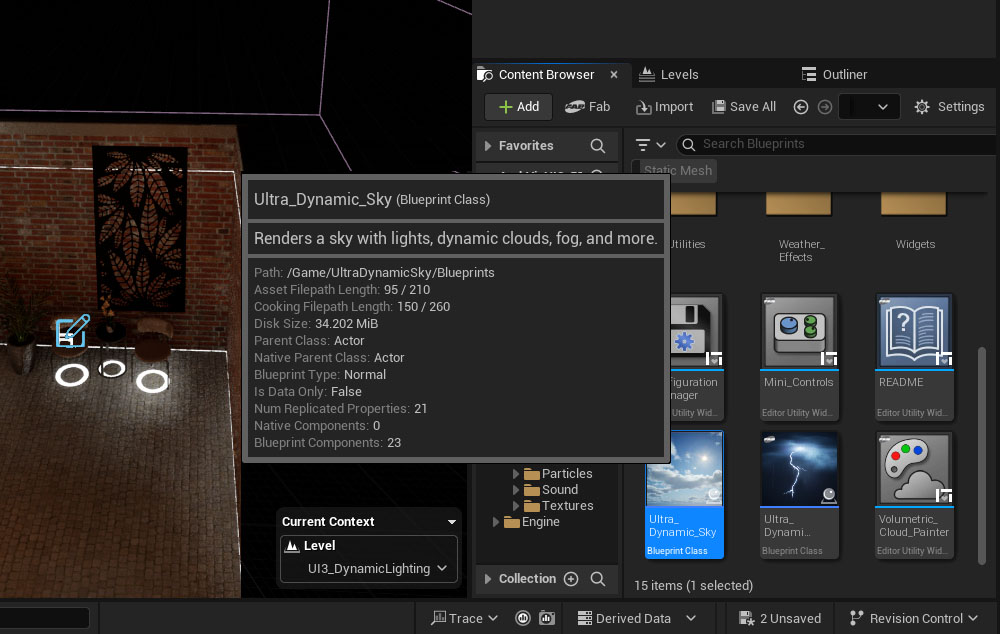Click the Level icon in Current Context
This screenshot has width=1000, height=634.
(x=292, y=546)
